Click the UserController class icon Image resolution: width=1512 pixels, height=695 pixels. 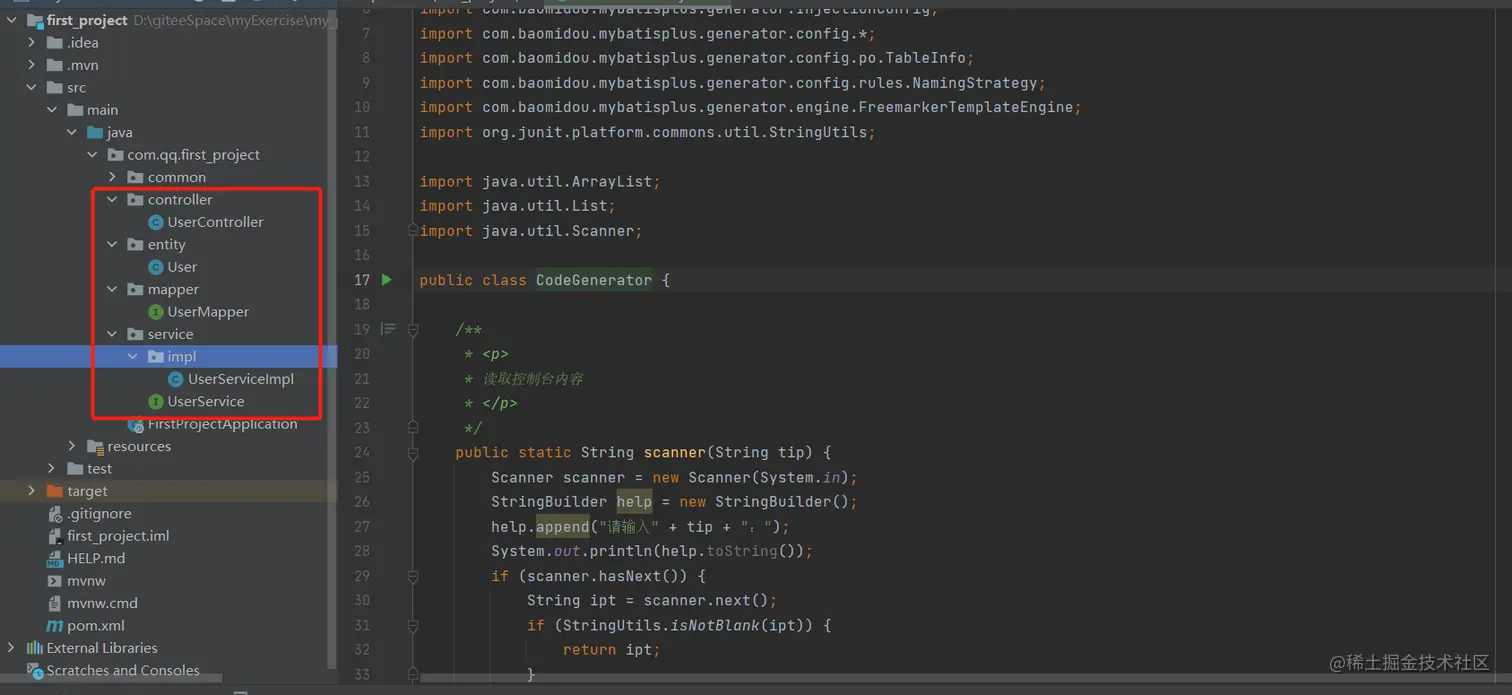(156, 222)
